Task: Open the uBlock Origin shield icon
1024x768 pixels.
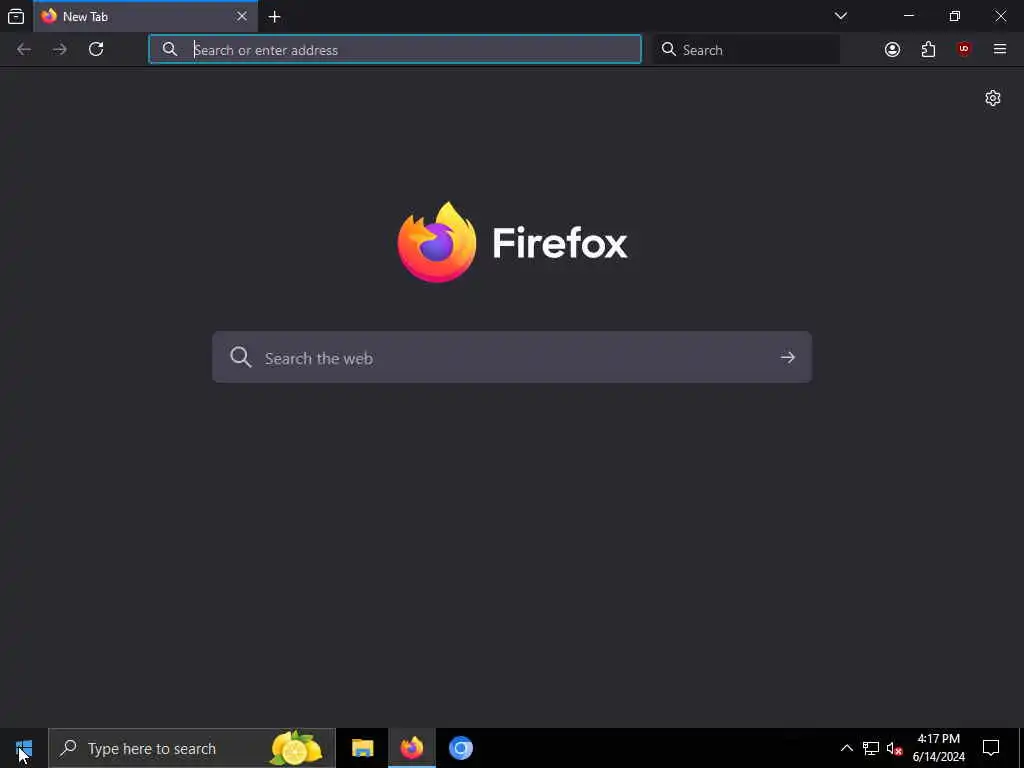Action: pyautogui.click(x=964, y=50)
